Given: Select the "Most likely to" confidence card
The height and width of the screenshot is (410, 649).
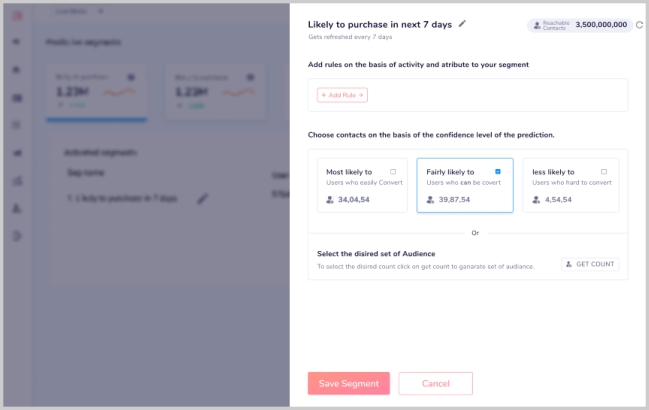Looking at the screenshot, I should pyautogui.click(x=360, y=185).
